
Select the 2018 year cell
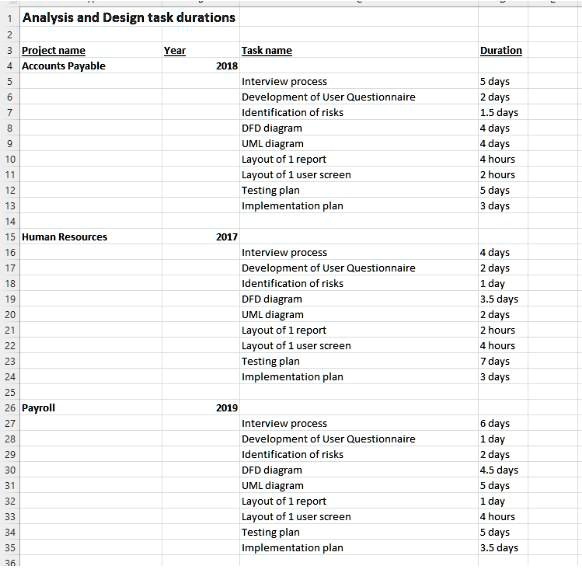pos(200,66)
